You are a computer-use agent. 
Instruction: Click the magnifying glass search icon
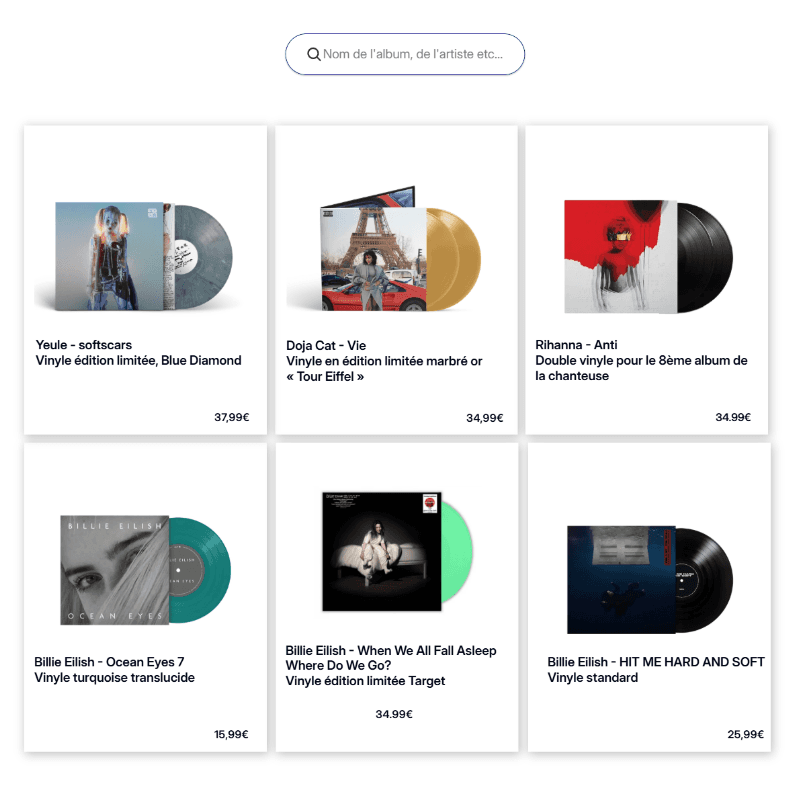314,54
